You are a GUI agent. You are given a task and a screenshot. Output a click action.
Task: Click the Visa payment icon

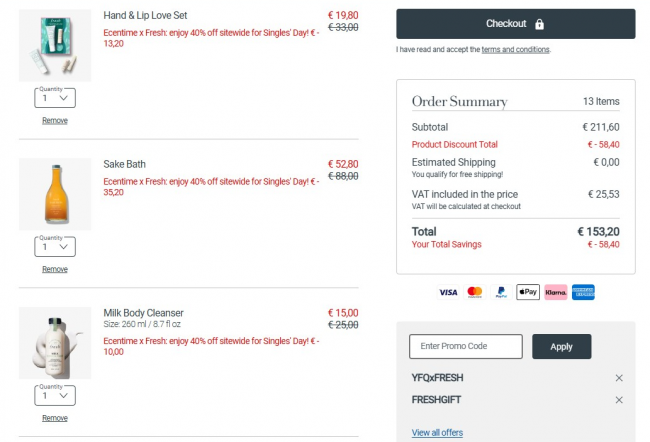[x=448, y=292]
